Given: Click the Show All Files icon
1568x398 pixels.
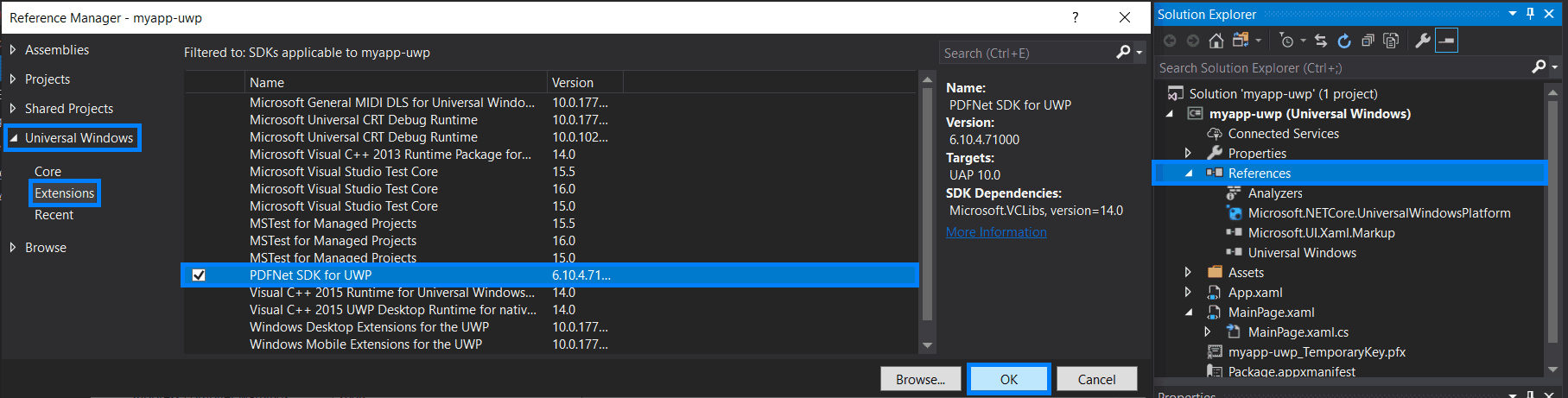Looking at the screenshot, I should [x=1391, y=41].
